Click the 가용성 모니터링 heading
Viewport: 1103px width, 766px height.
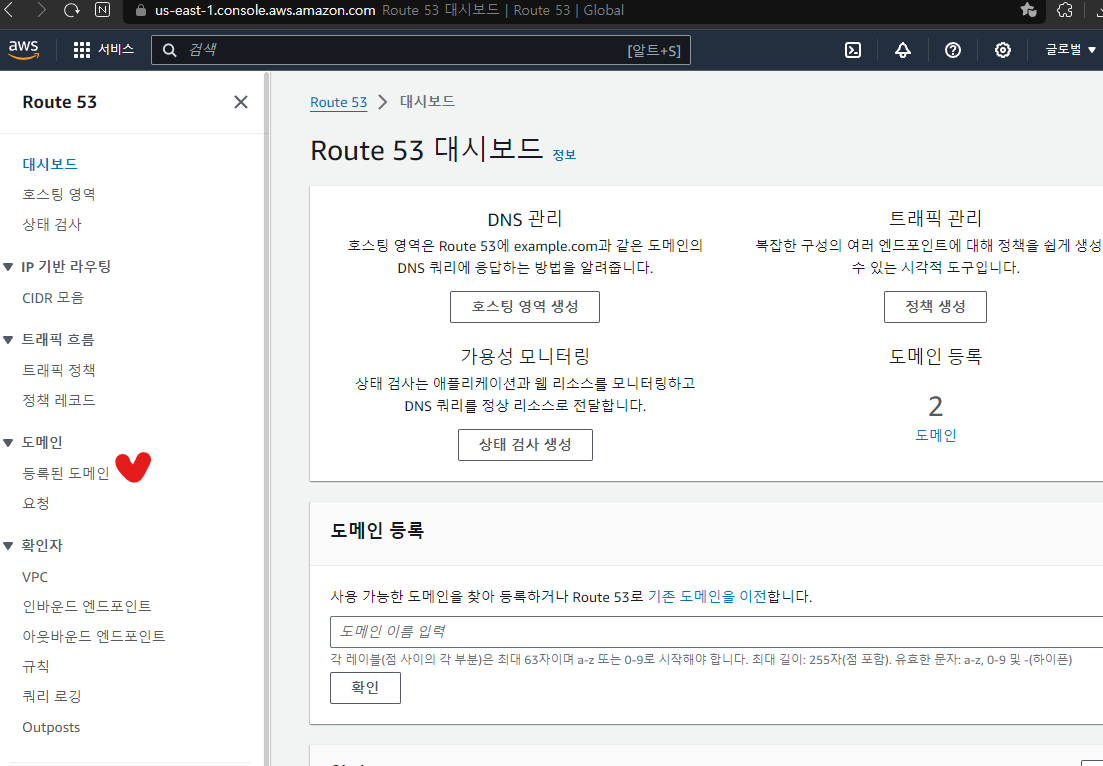coord(525,356)
